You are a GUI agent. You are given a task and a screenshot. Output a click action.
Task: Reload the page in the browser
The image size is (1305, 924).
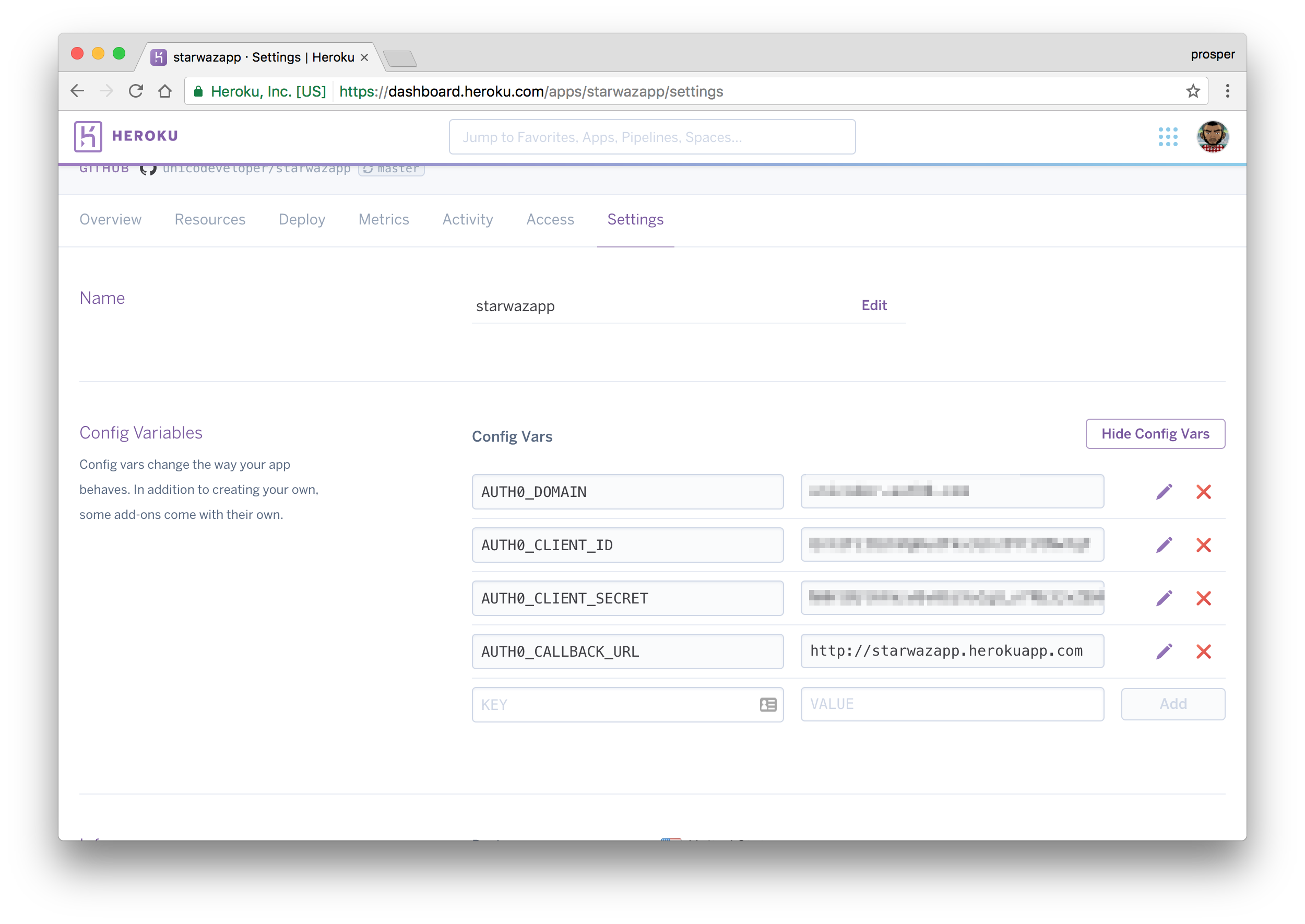pyautogui.click(x=135, y=91)
